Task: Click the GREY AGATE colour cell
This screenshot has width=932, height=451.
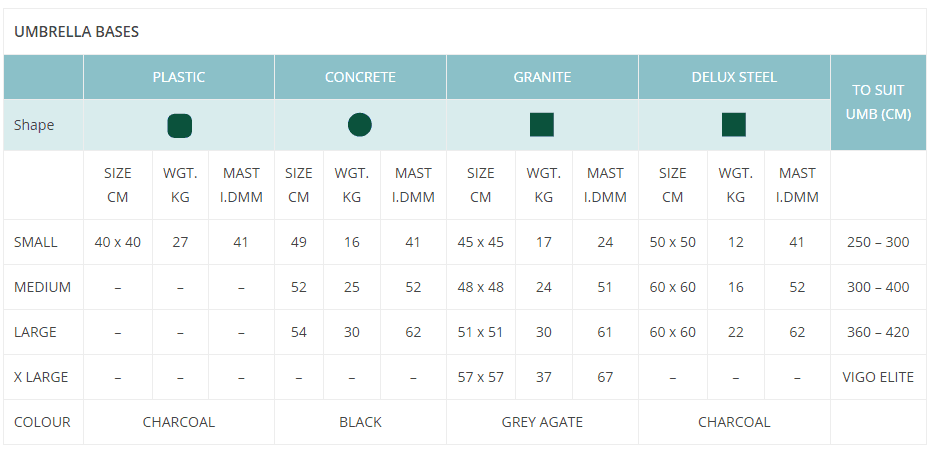Action: (542, 422)
